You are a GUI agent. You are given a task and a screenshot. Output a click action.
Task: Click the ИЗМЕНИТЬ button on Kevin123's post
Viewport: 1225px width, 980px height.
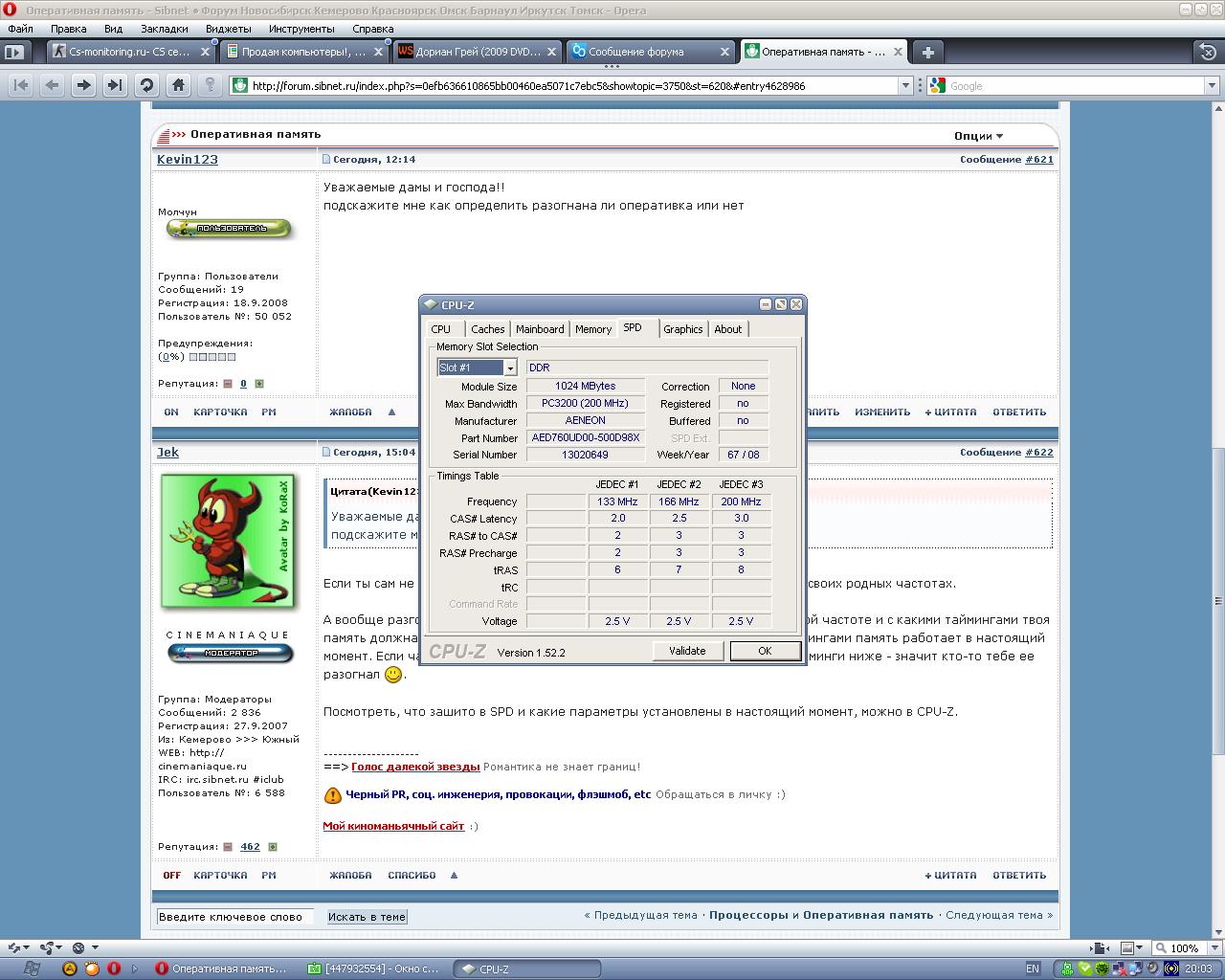coord(882,412)
